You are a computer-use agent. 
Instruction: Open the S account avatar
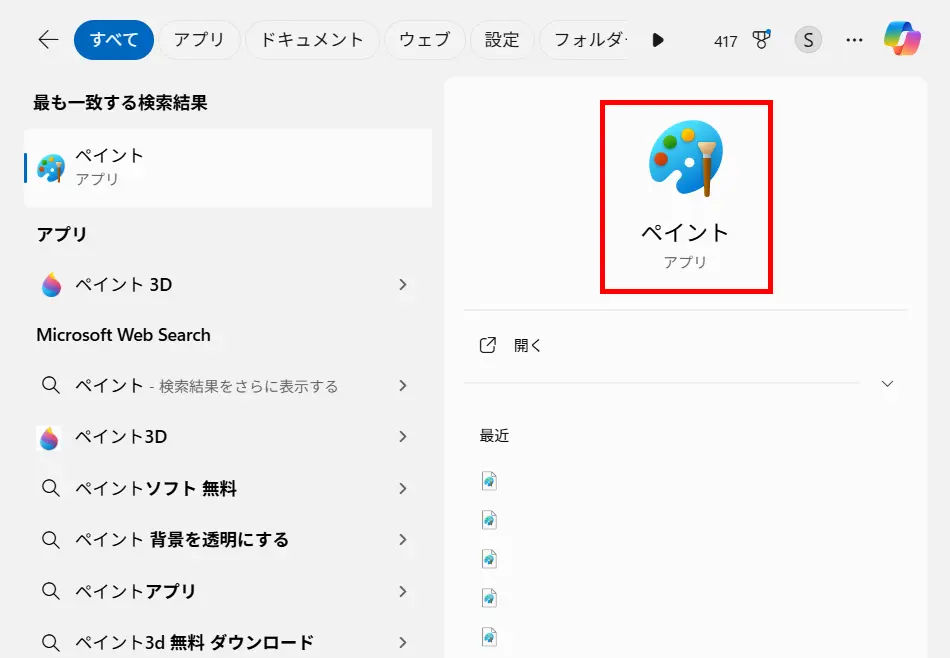[808, 40]
